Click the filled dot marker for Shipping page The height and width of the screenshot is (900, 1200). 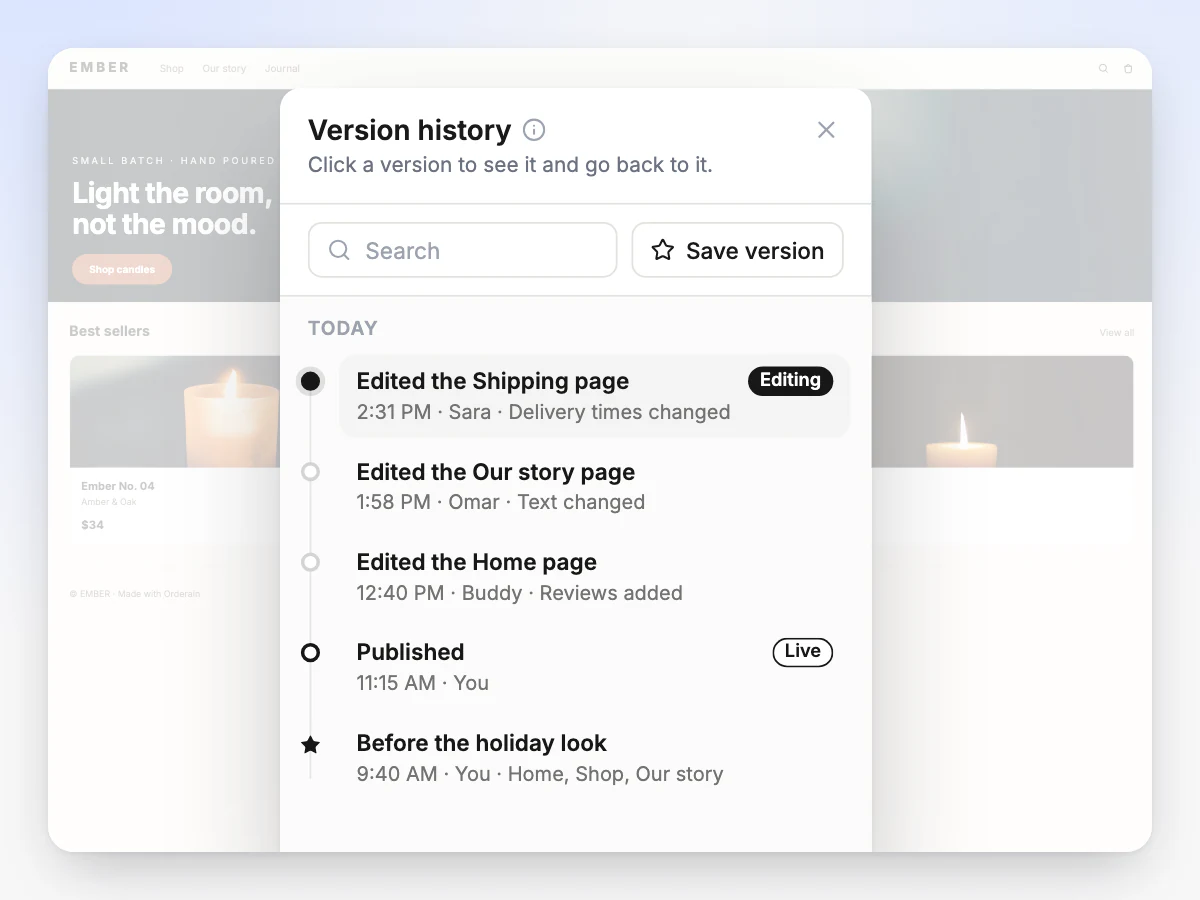(311, 381)
